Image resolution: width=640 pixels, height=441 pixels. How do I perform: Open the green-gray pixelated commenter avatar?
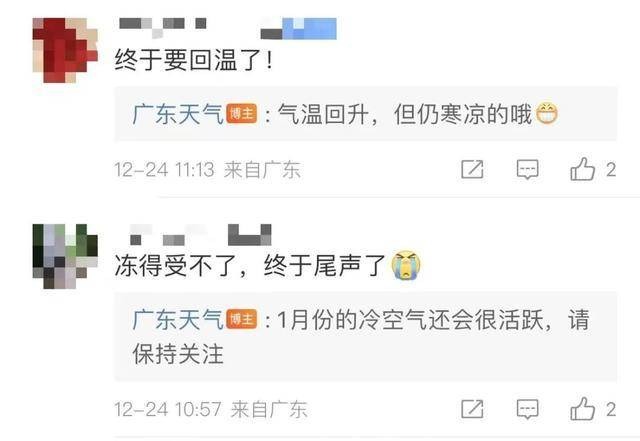[x=65, y=256]
